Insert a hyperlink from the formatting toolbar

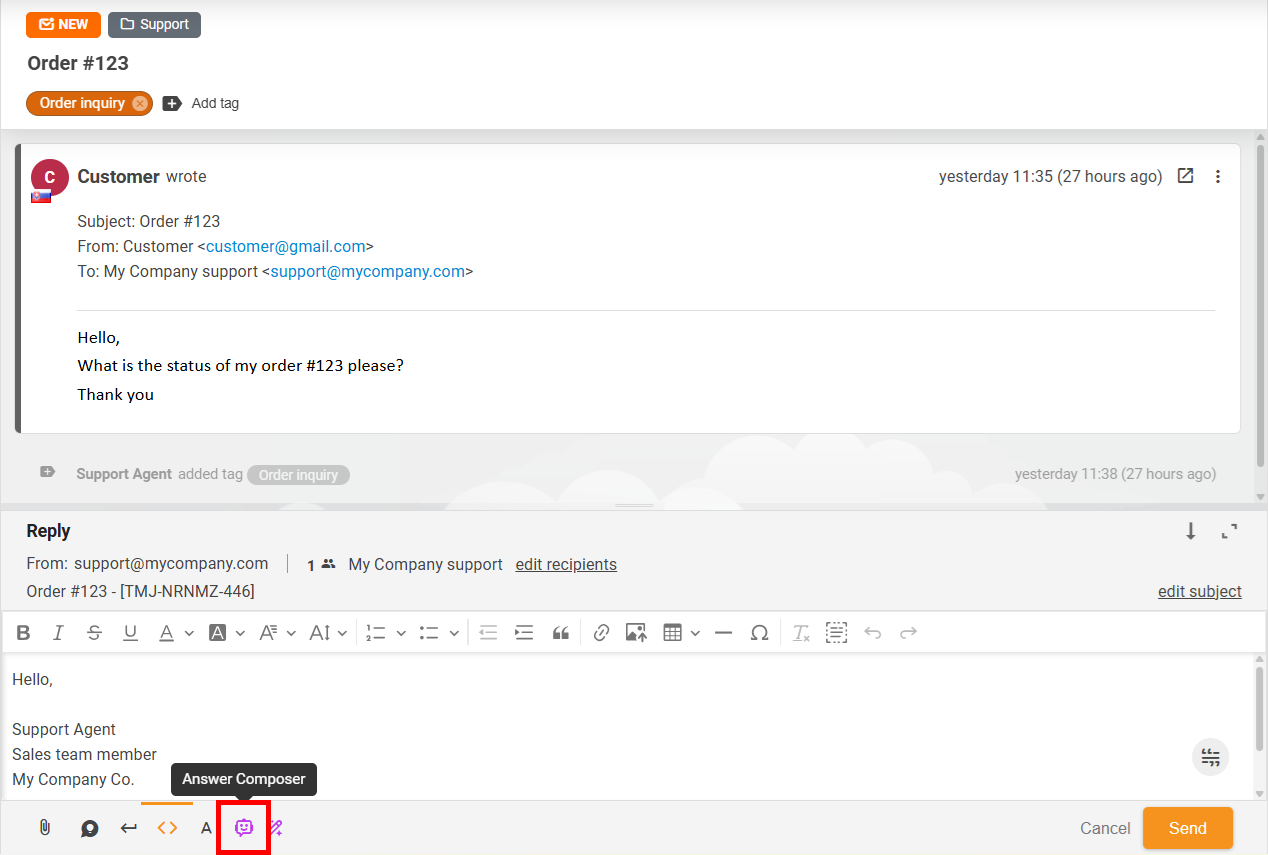[x=601, y=632]
